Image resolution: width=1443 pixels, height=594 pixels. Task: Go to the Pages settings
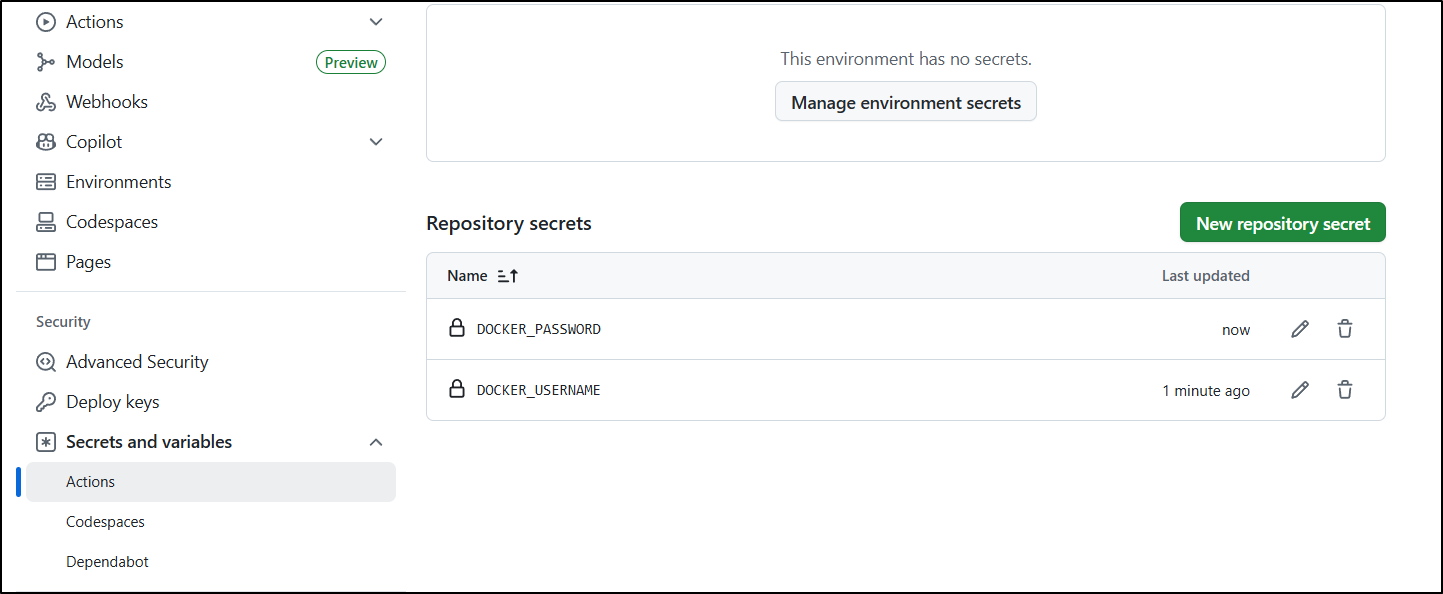pos(88,262)
